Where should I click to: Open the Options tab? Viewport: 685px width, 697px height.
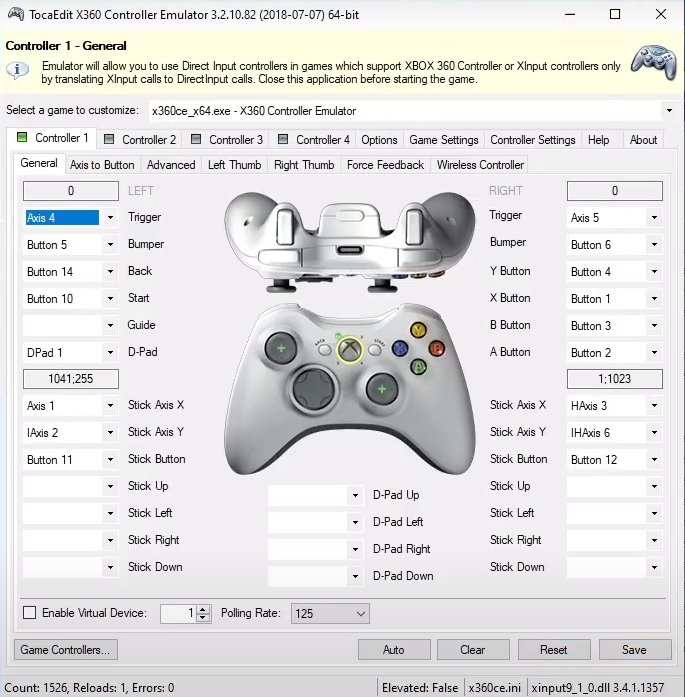[x=379, y=140]
